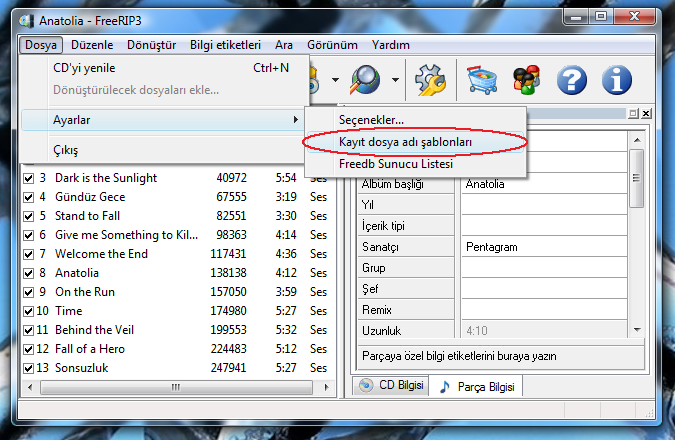Uncheck track 3 Dark is the Sunlight
Viewport: 675px width, 440px height.
(28, 178)
